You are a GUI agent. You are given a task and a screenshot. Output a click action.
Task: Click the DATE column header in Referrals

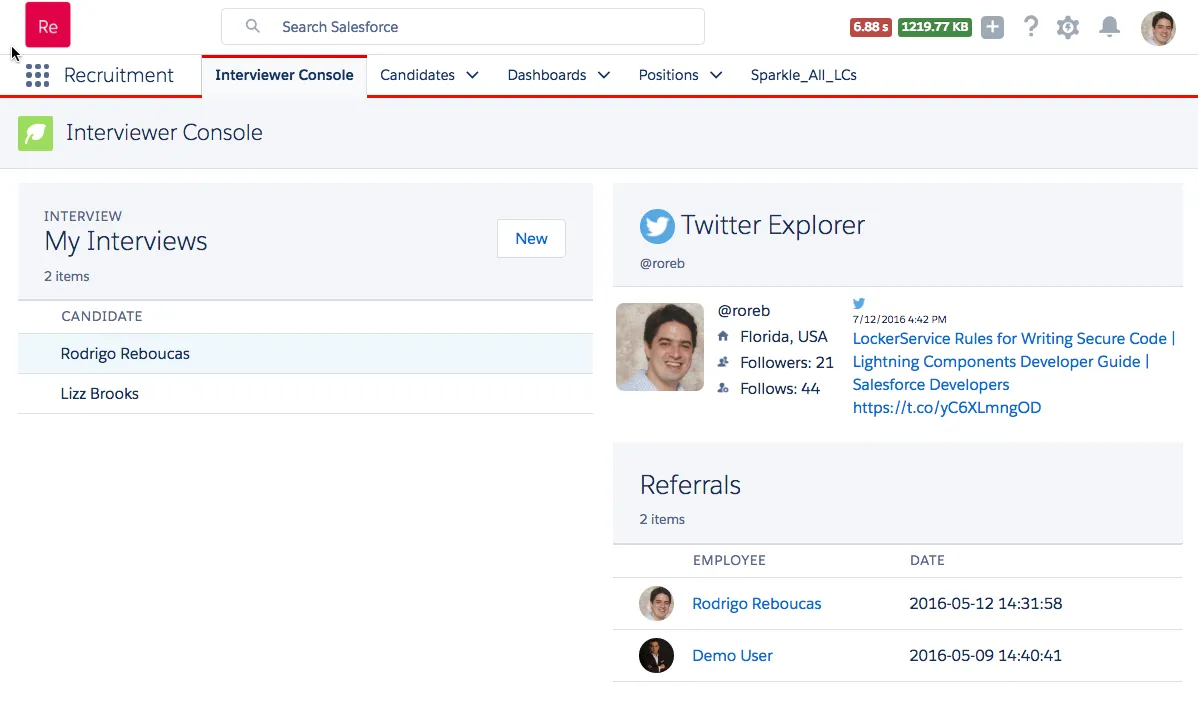[927, 560]
